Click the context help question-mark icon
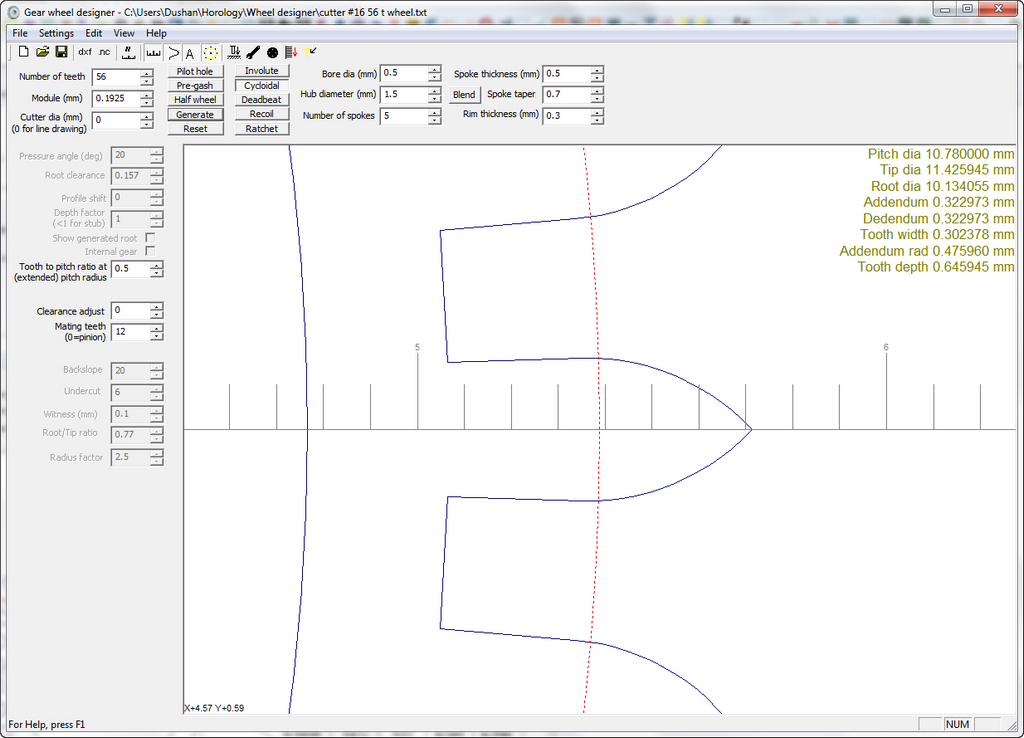This screenshot has height=738, width=1024. click(311, 52)
